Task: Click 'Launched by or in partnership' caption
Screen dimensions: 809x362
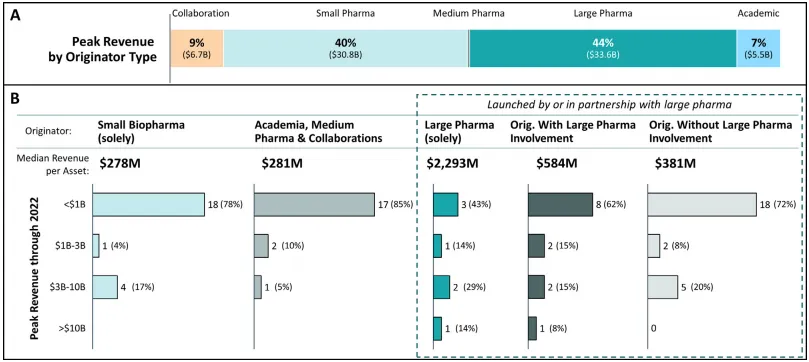Action: click(x=607, y=105)
